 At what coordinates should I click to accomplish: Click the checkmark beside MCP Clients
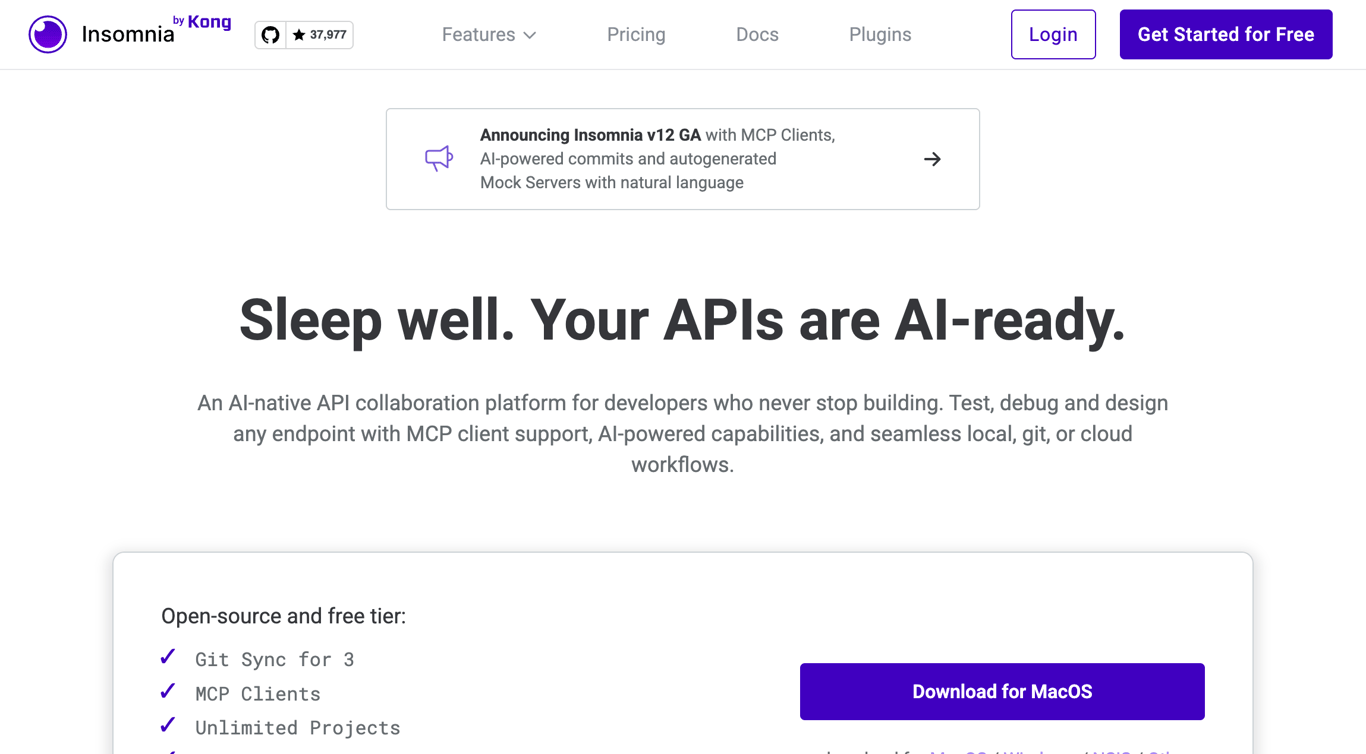click(168, 691)
